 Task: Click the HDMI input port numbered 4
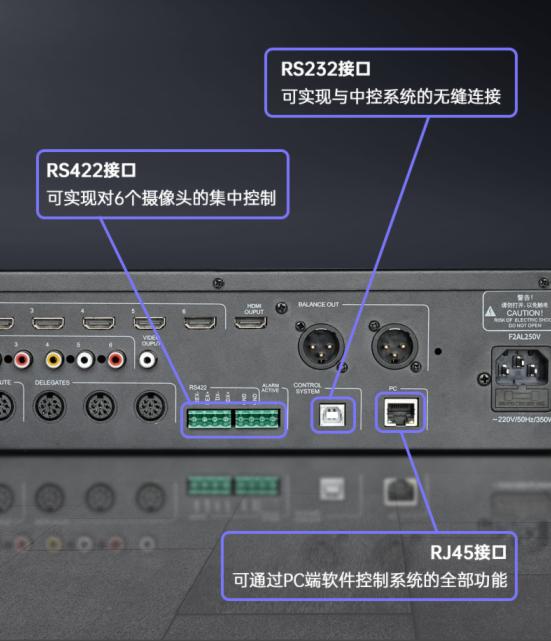99,323
